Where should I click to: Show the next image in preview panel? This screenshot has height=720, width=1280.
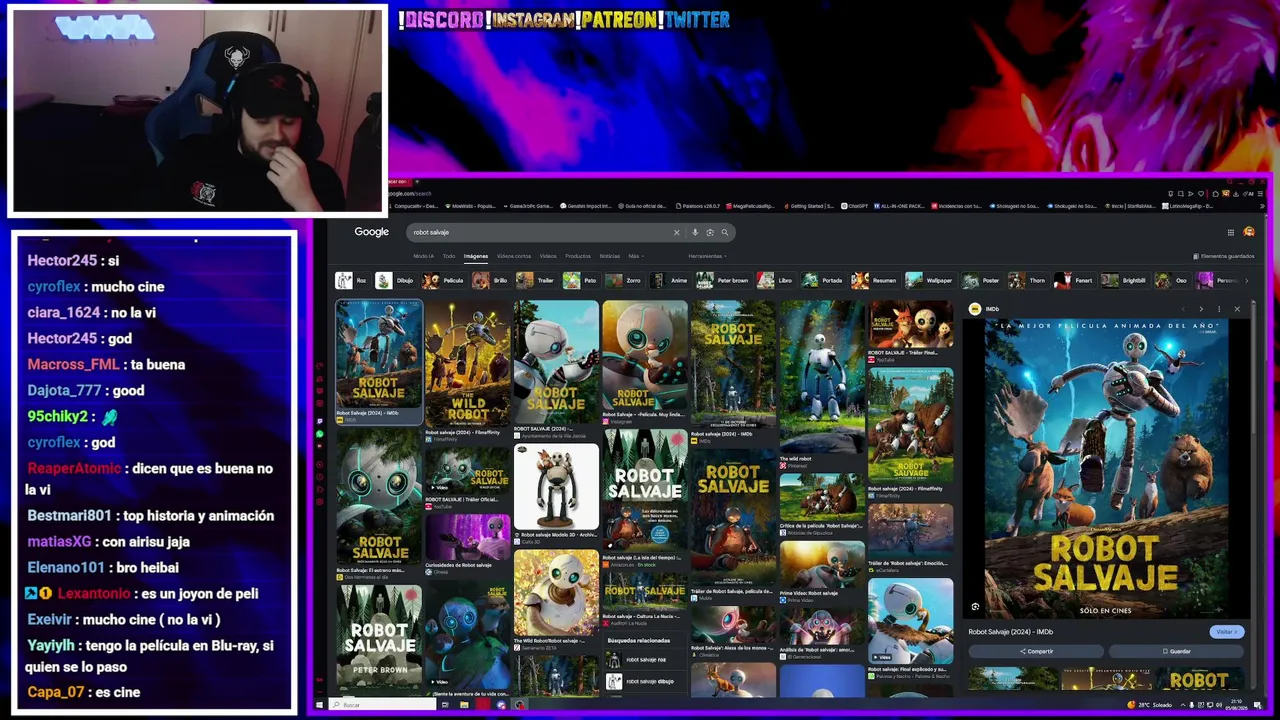[x=1201, y=309]
